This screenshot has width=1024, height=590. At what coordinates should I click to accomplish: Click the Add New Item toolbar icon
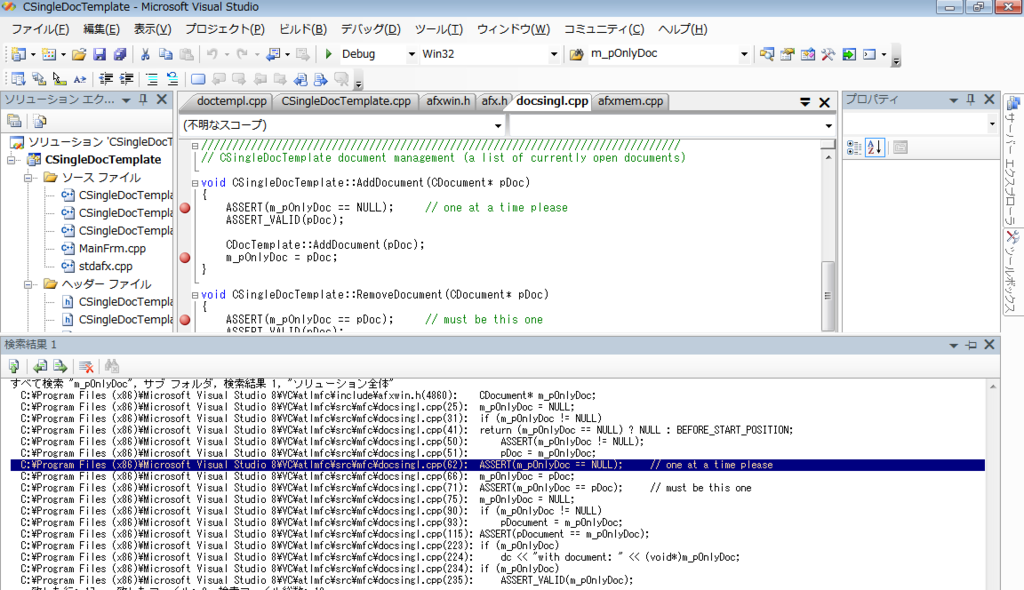click(49, 54)
